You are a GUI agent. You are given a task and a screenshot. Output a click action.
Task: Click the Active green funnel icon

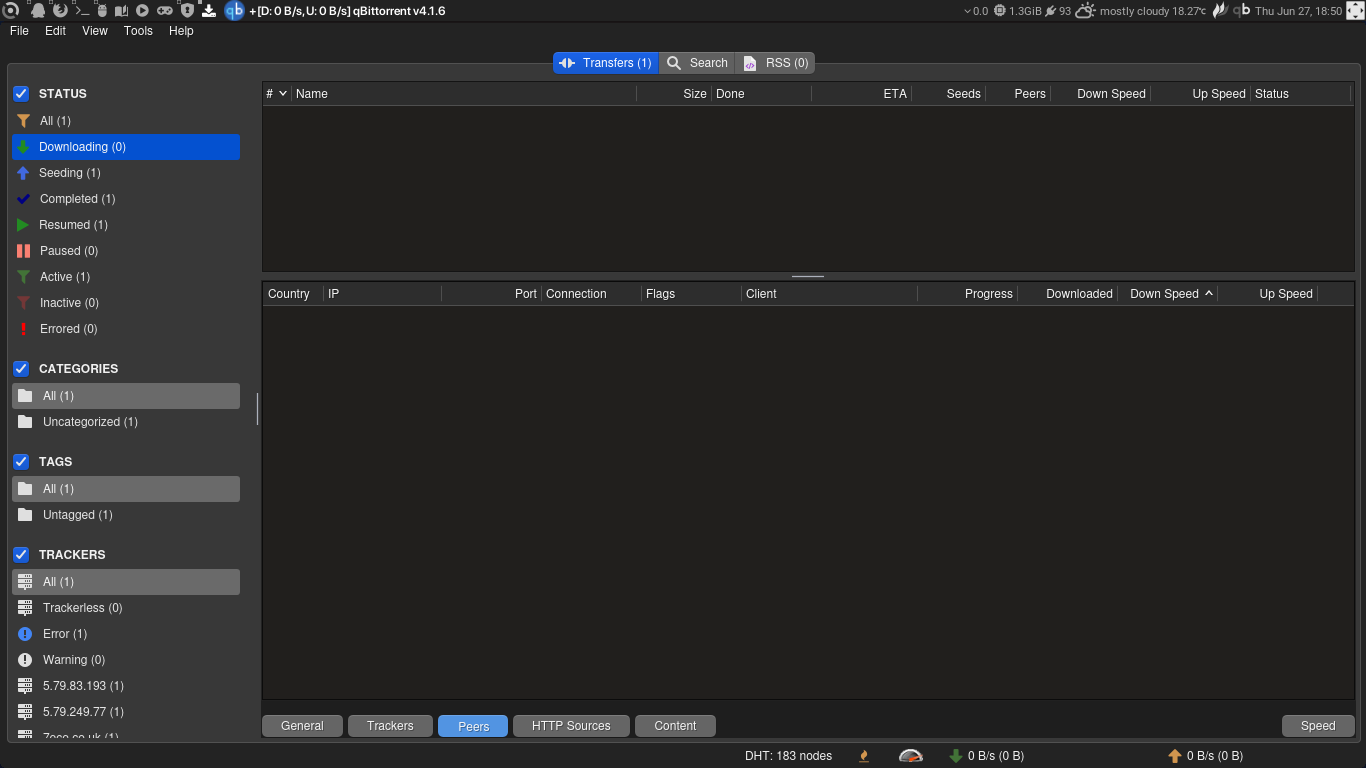[x=24, y=277]
